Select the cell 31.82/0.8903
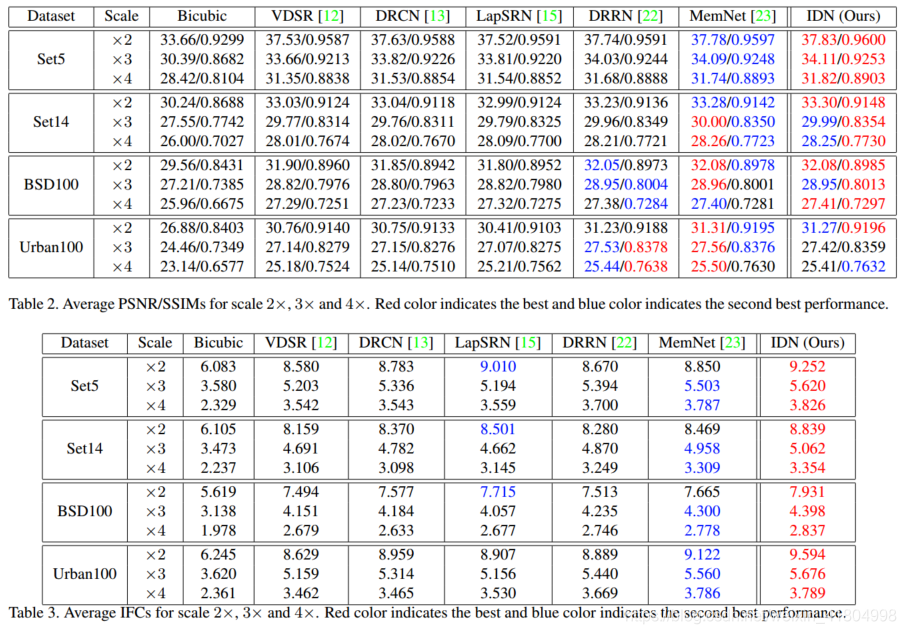906x634 pixels. pyautogui.click(x=843, y=79)
